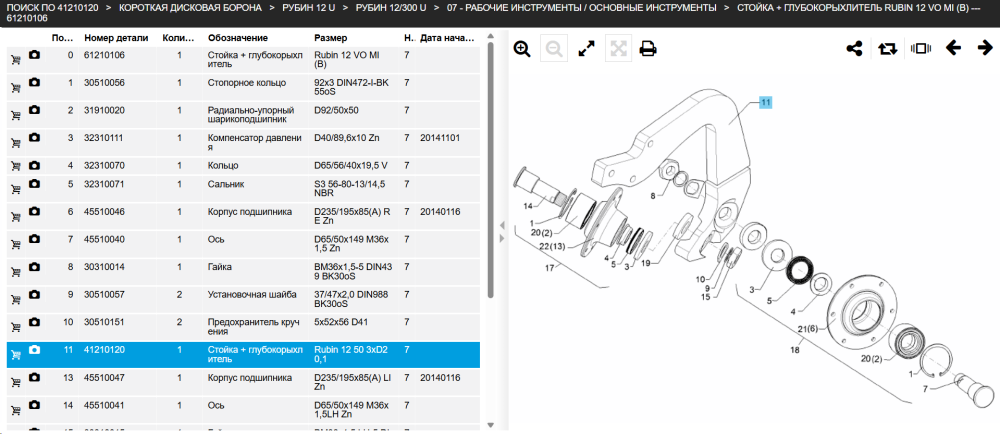
Task: Open photo for part 31910020
Action: pyautogui.click(x=34, y=110)
